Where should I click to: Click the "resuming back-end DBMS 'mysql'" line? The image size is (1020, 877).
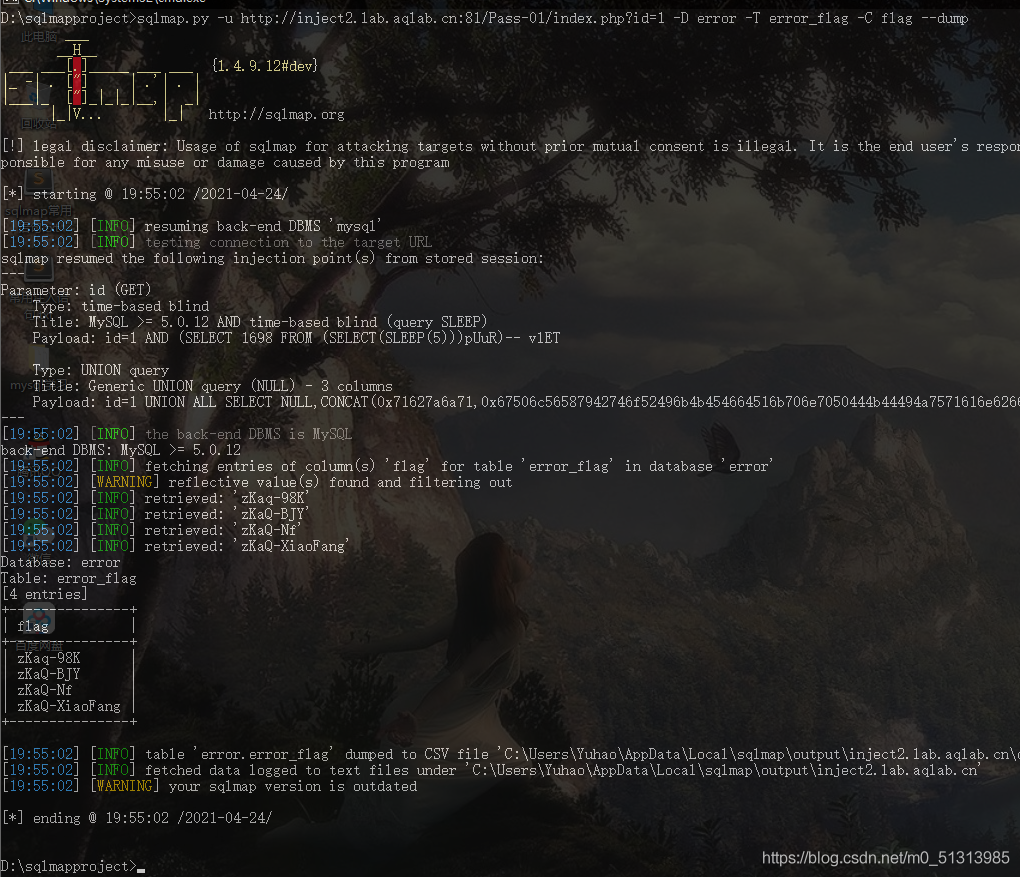[192, 226]
